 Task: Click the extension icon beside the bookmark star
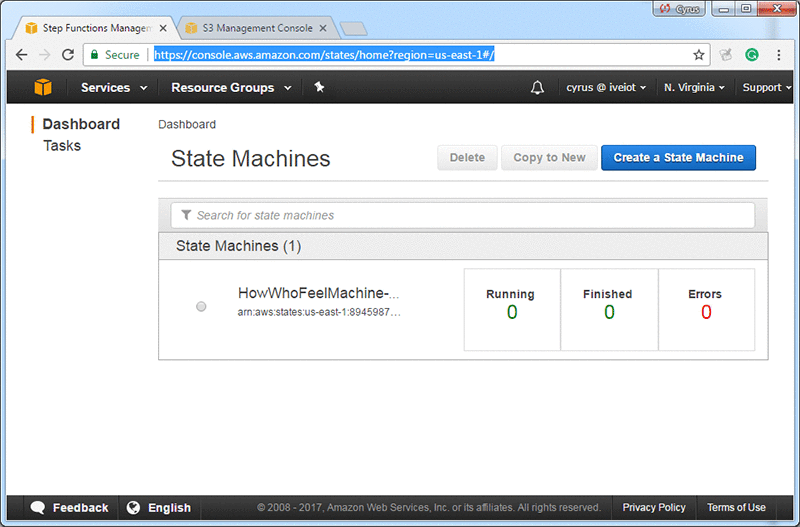tap(726, 55)
